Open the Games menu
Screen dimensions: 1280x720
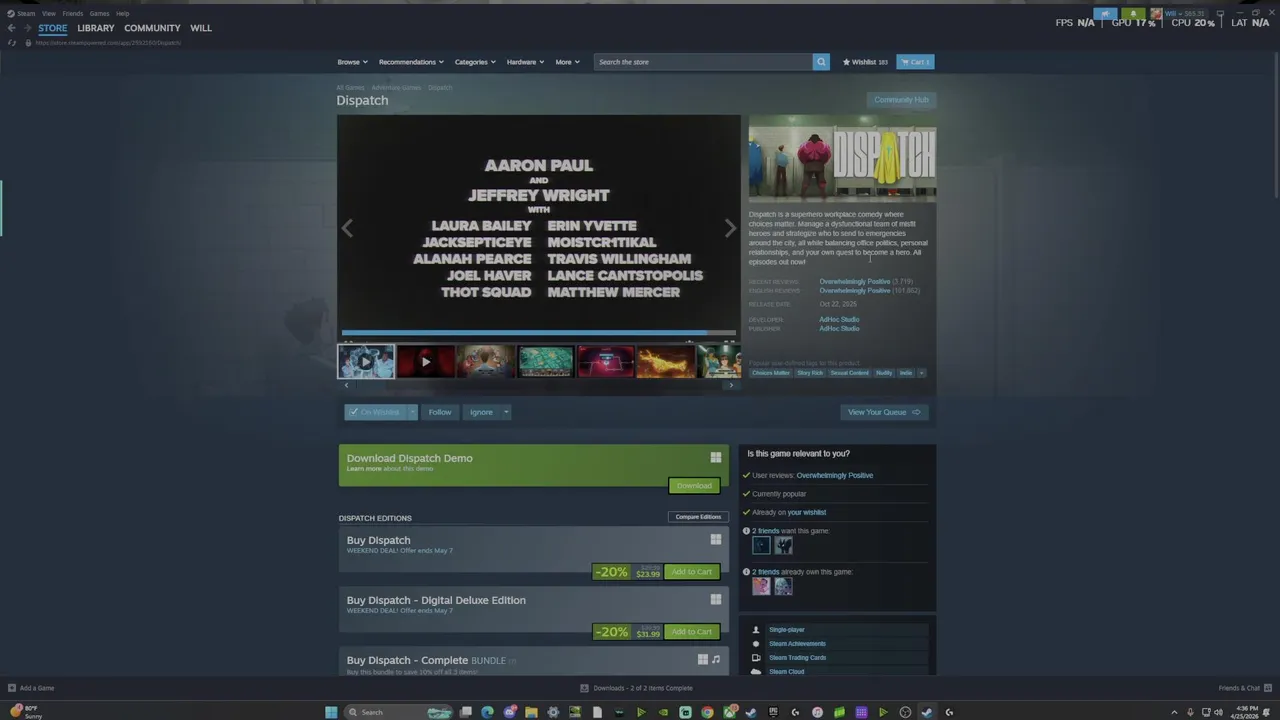(99, 13)
